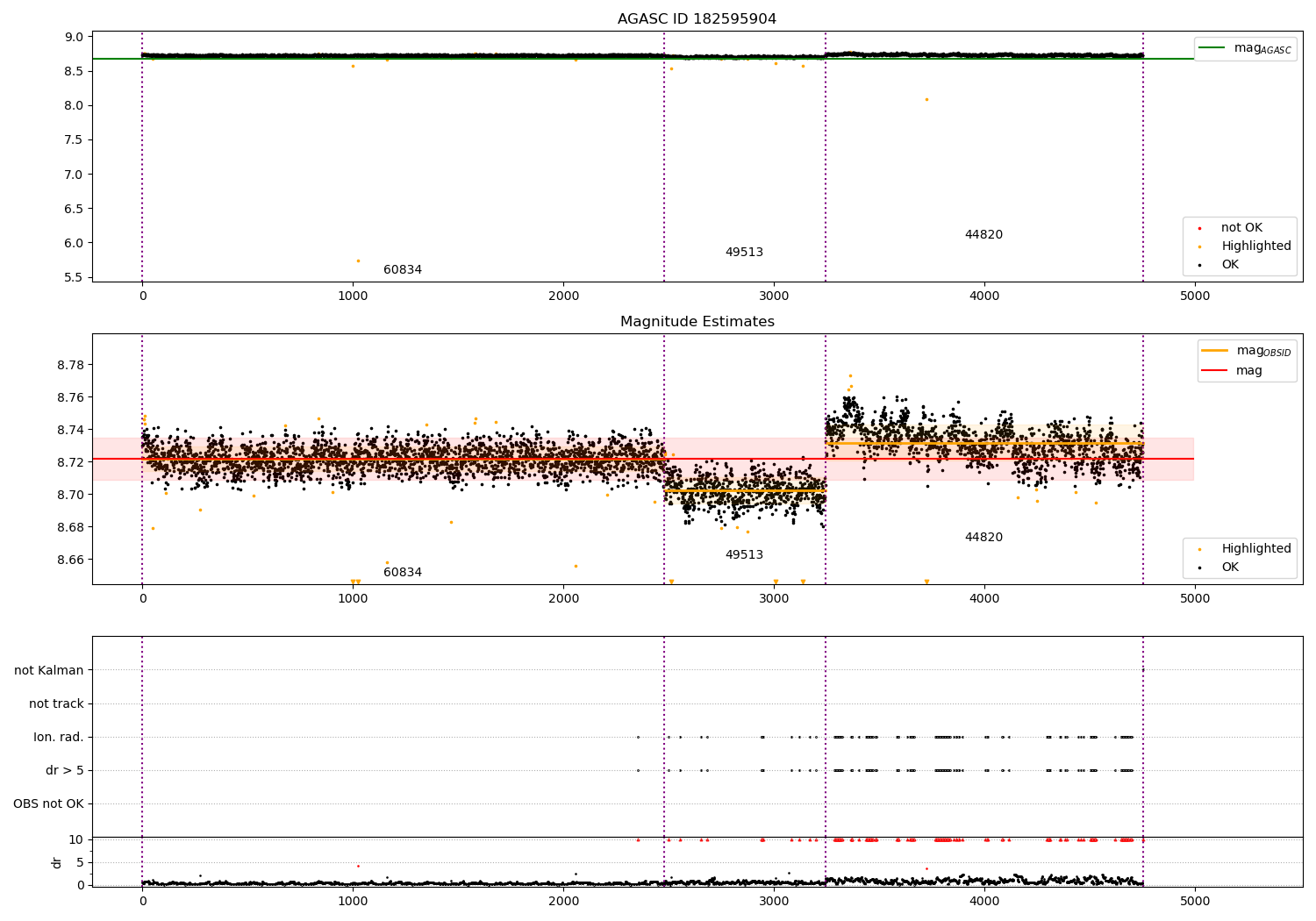Image resolution: width=1316 pixels, height=921 pixels.
Task: Click the red dot marker beside 'not OK'
Action: [x=1199, y=228]
